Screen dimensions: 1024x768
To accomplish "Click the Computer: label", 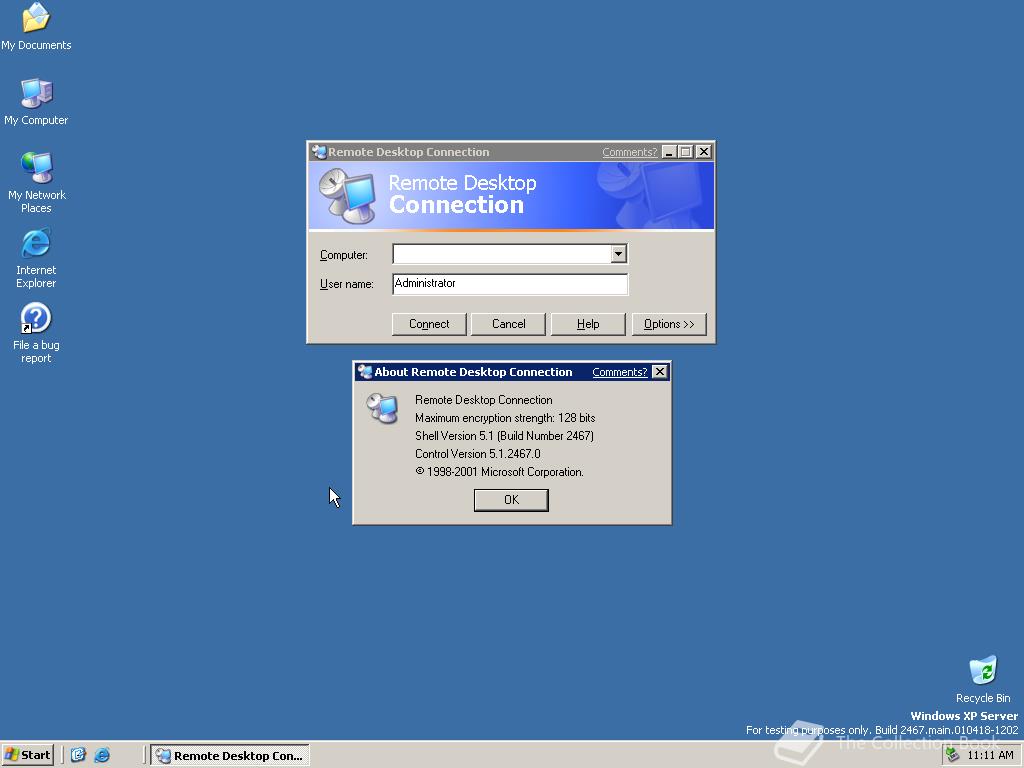I will click(x=344, y=255).
